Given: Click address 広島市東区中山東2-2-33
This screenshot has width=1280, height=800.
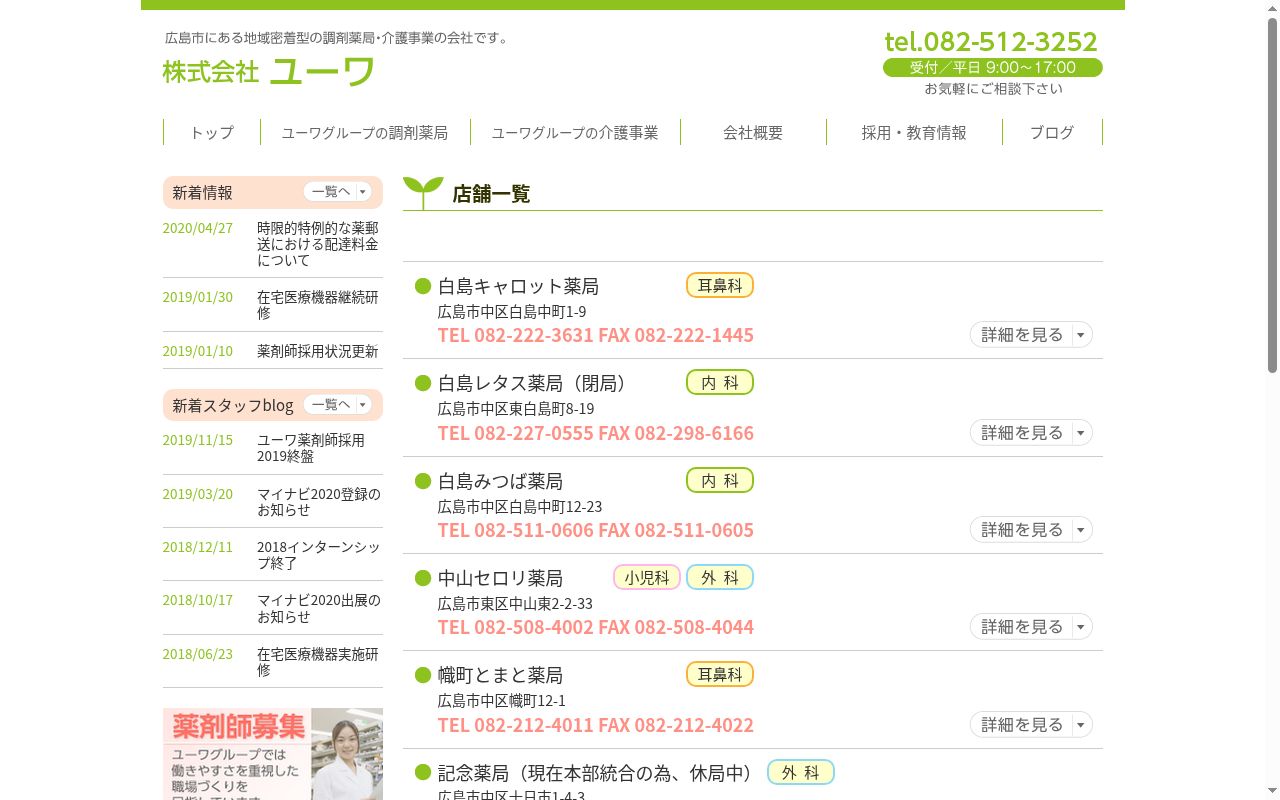Looking at the screenshot, I should tap(515, 604).
